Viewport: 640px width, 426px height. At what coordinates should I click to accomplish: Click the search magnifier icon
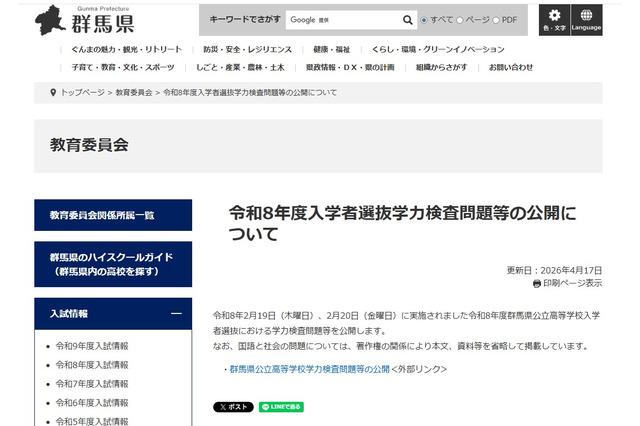tap(407, 20)
